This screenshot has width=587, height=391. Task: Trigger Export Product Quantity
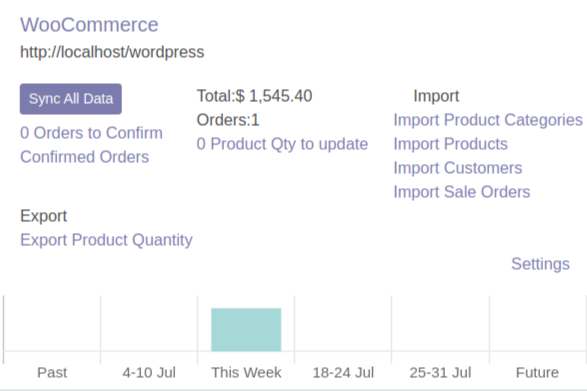[106, 240]
